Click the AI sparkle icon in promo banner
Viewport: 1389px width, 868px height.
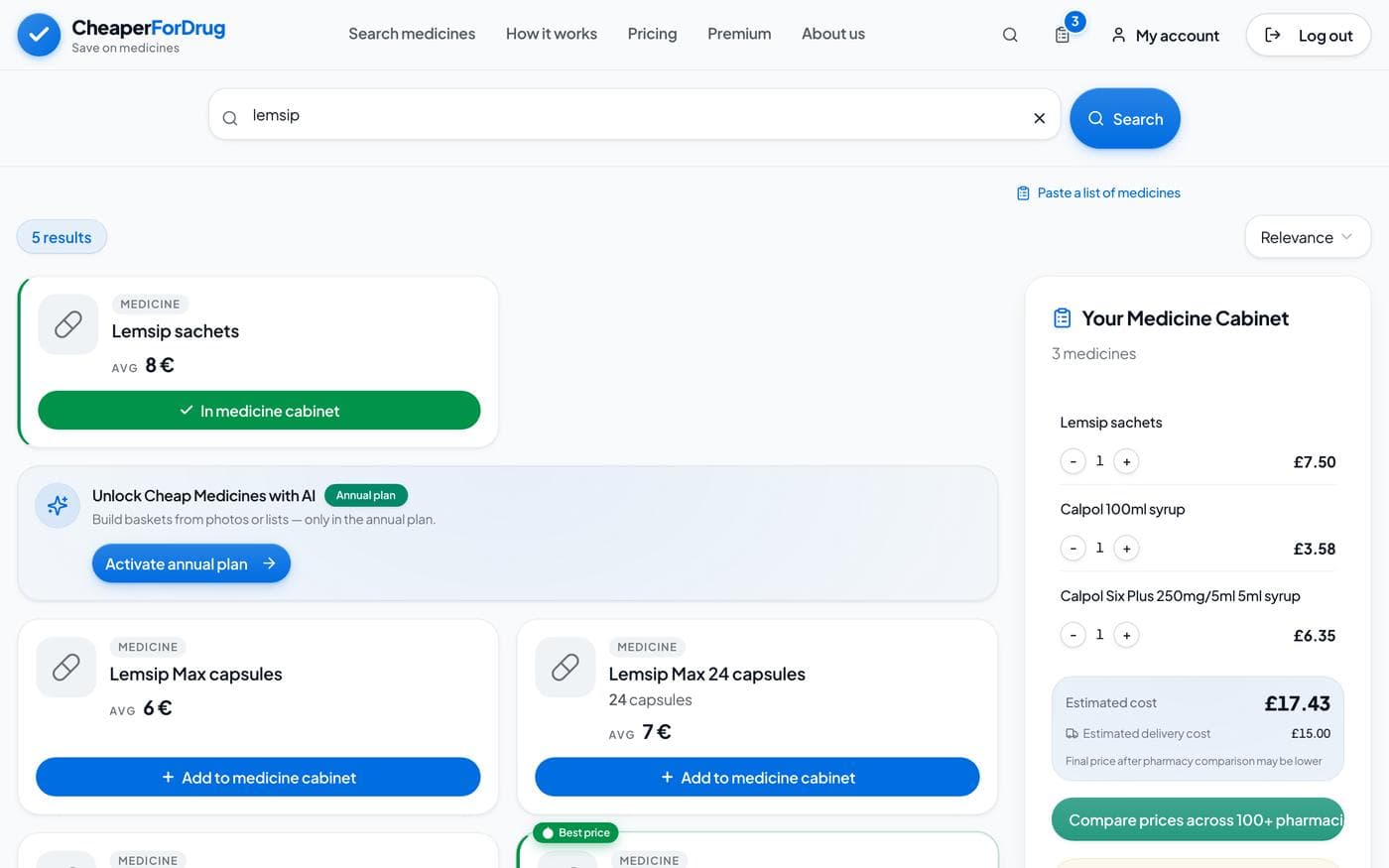tap(58, 506)
